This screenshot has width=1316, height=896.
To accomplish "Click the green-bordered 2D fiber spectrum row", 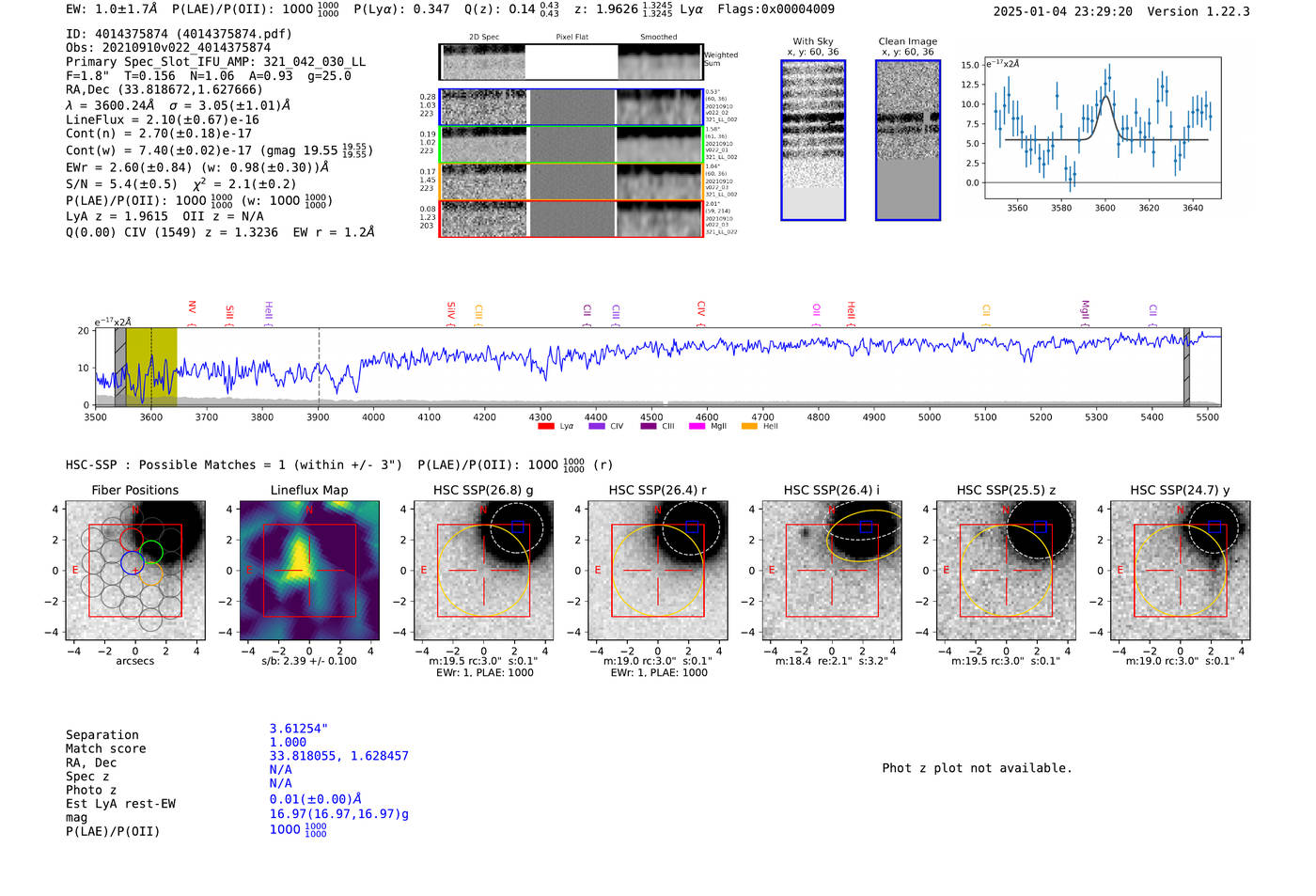I will pos(572,145).
